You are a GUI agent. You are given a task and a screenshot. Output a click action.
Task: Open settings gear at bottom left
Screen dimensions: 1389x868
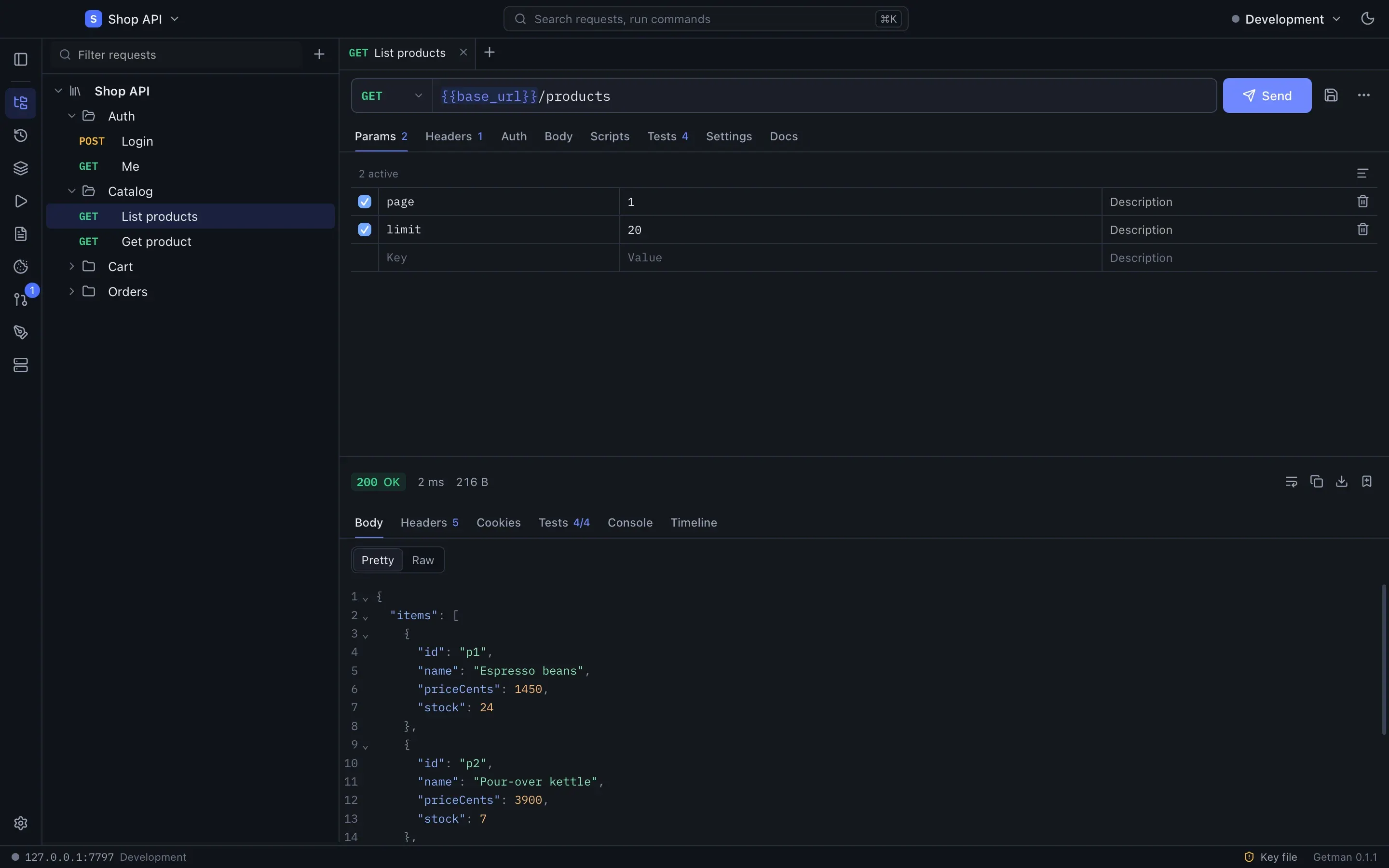pyautogui.click(x=21, y=823)
